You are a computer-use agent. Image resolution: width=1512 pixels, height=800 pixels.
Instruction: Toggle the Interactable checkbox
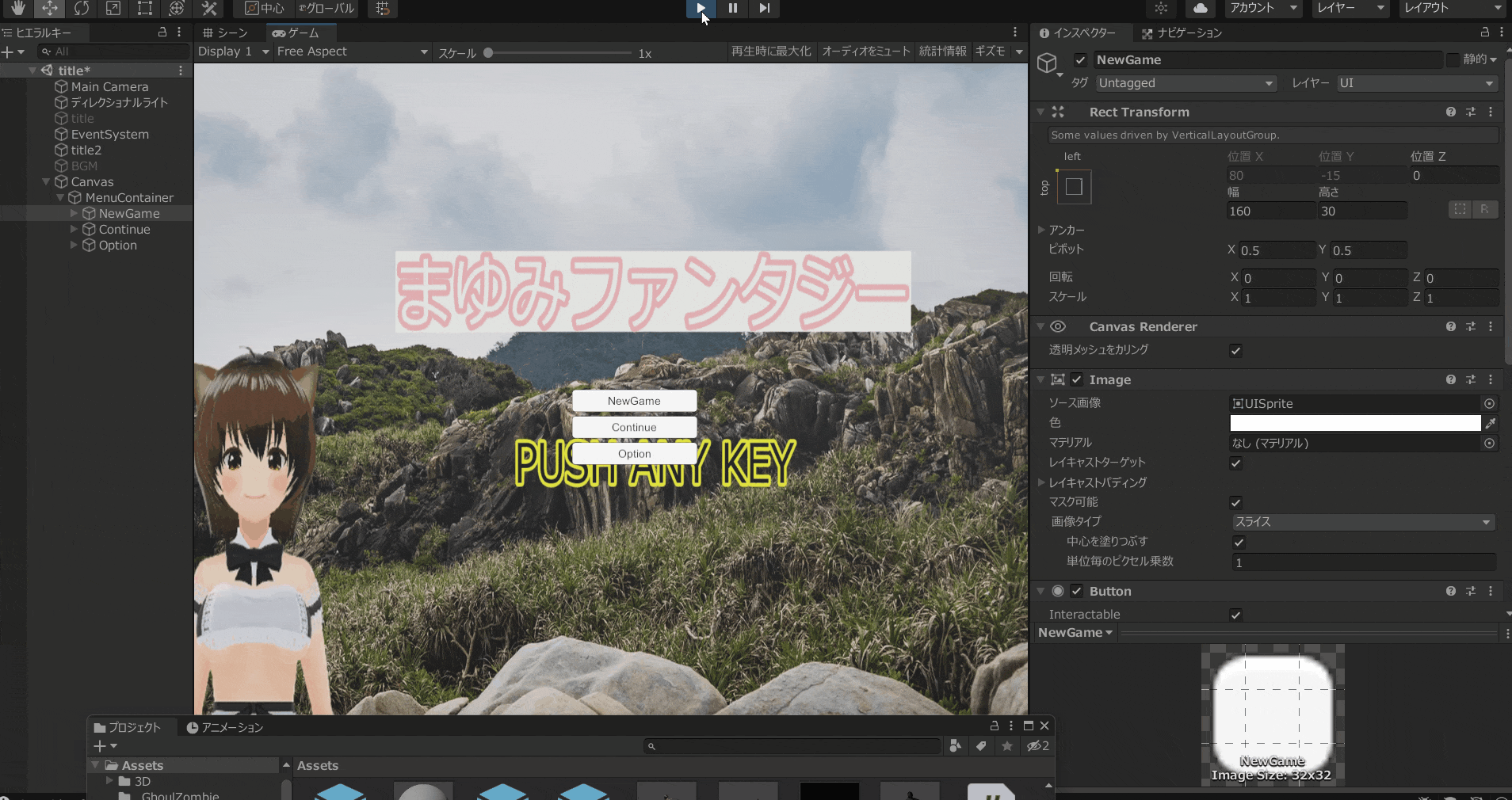pos(1235,615)
